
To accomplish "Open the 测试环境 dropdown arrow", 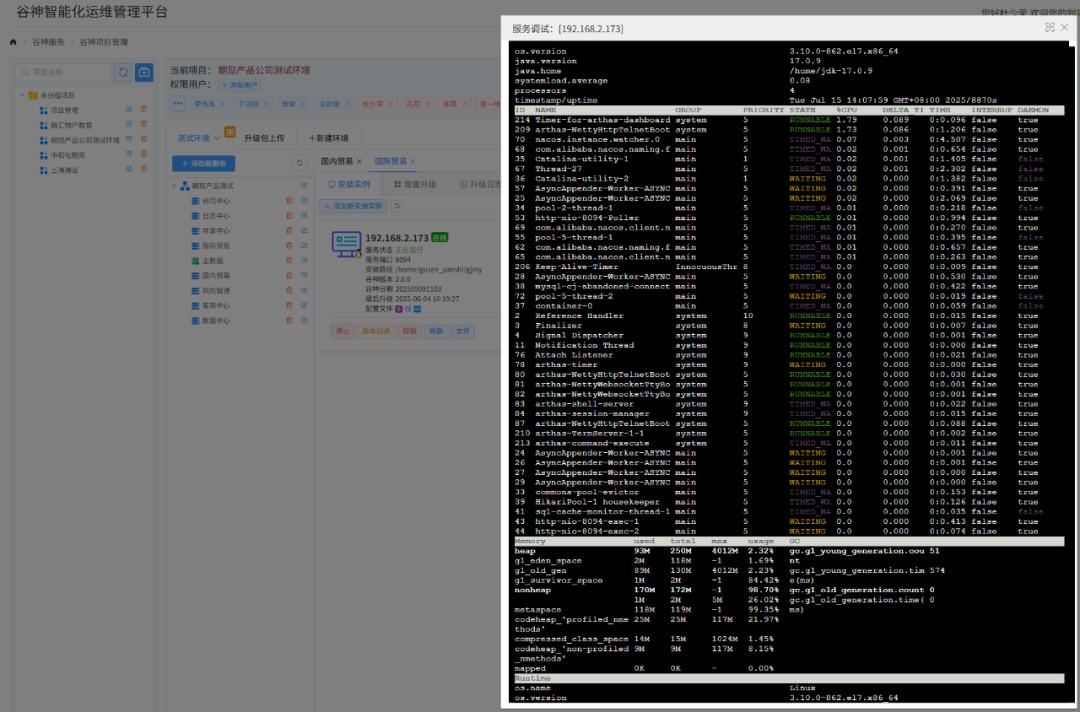I will [x=216, y=138].
